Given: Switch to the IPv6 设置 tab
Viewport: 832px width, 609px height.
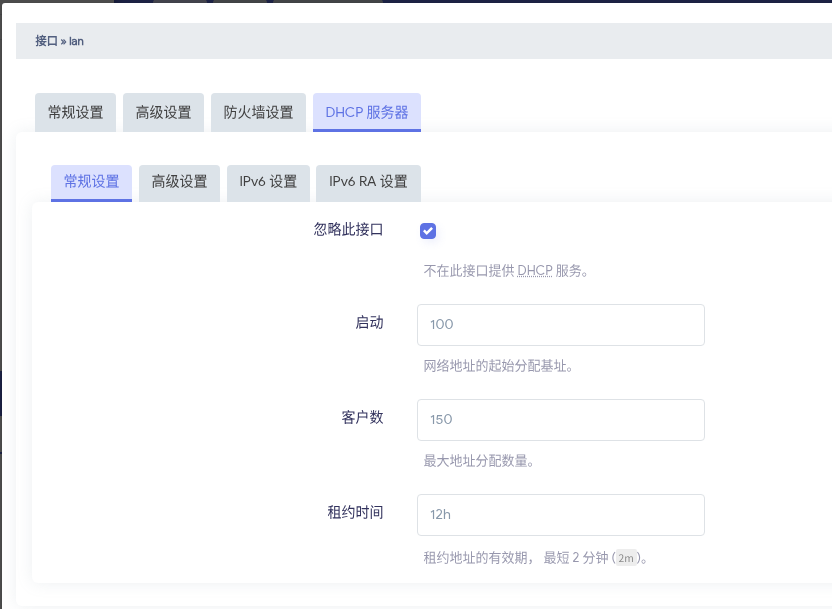Looking at the screenshot, I should click(268, 182).
